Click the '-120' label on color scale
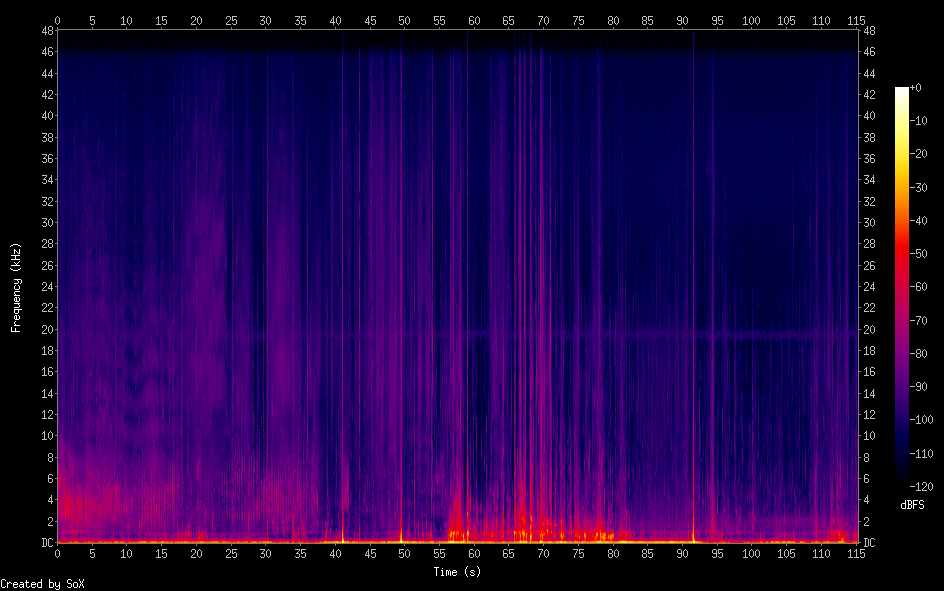 point(919,489)
